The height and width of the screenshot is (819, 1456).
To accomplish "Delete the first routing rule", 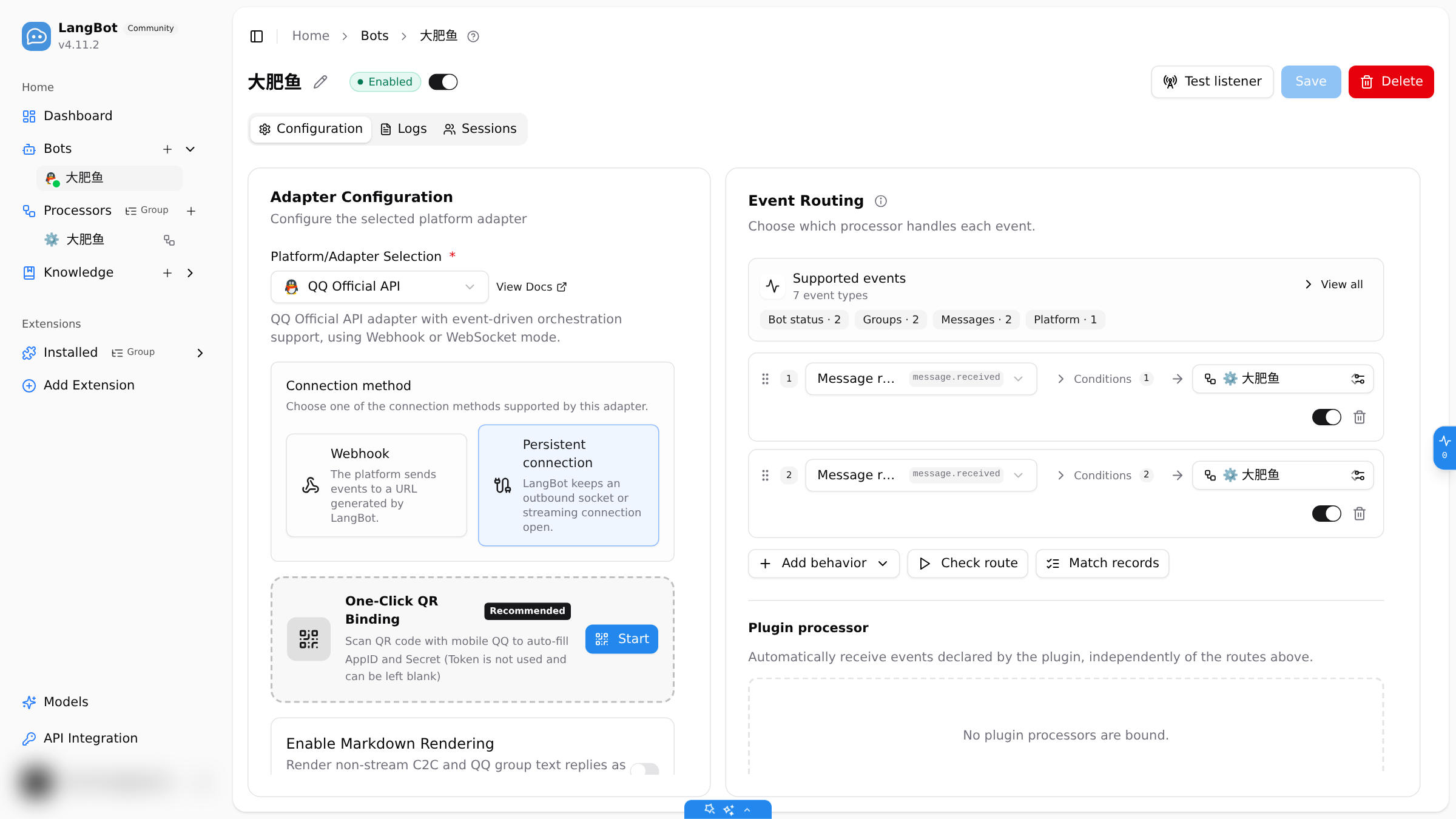I will [x=1360, y=417].
